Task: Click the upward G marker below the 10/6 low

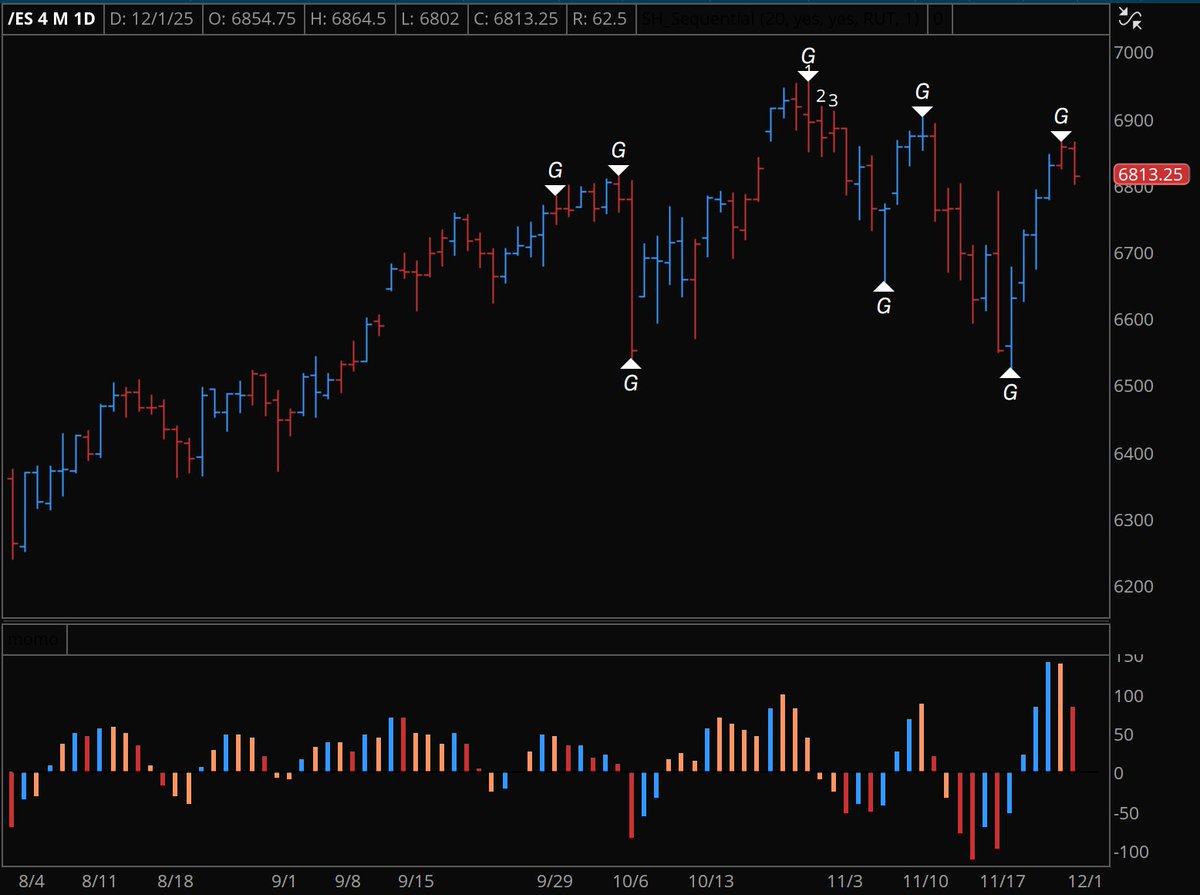Action: click(630, 374)
